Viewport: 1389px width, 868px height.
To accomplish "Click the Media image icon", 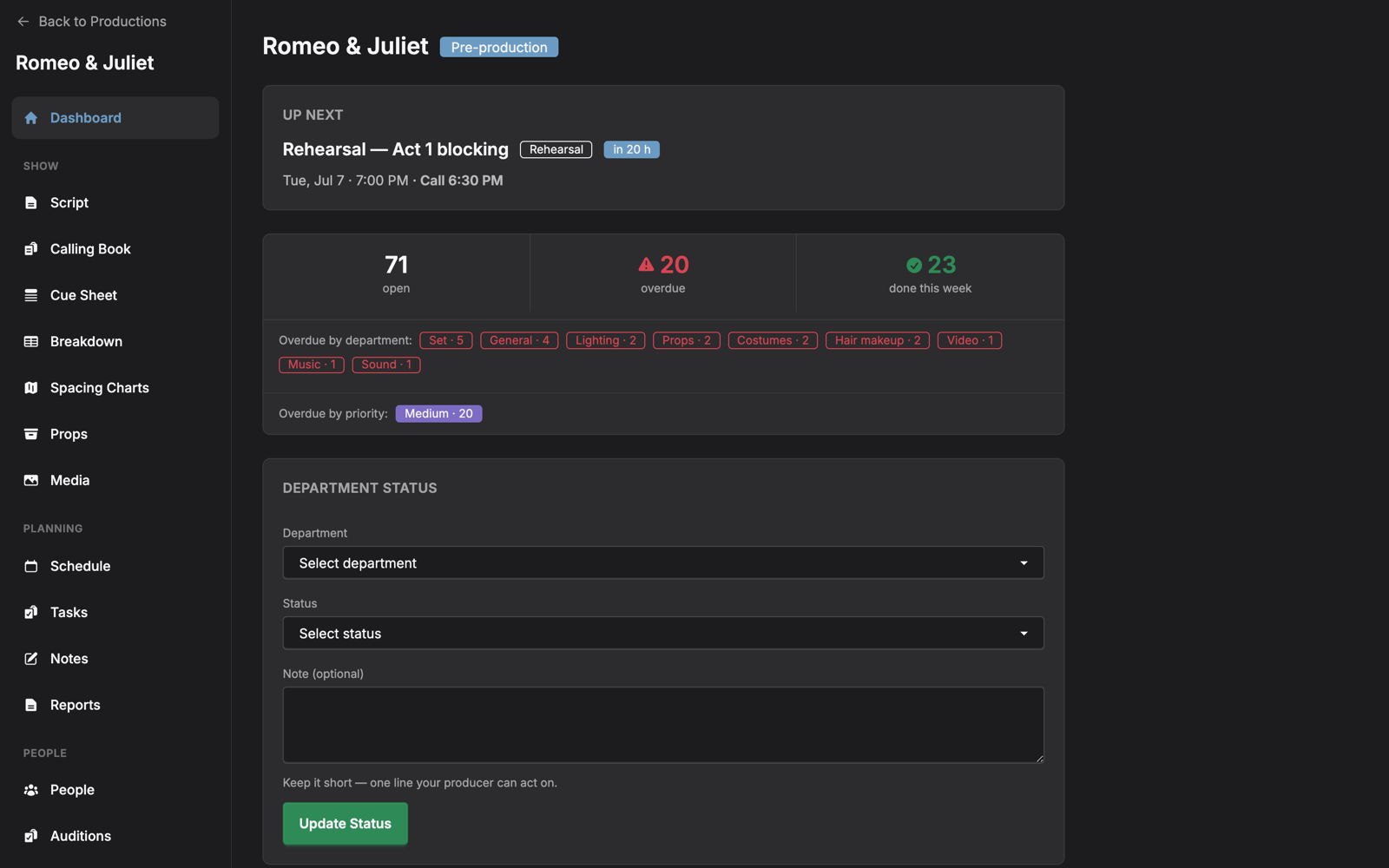I will pos(31,480).
